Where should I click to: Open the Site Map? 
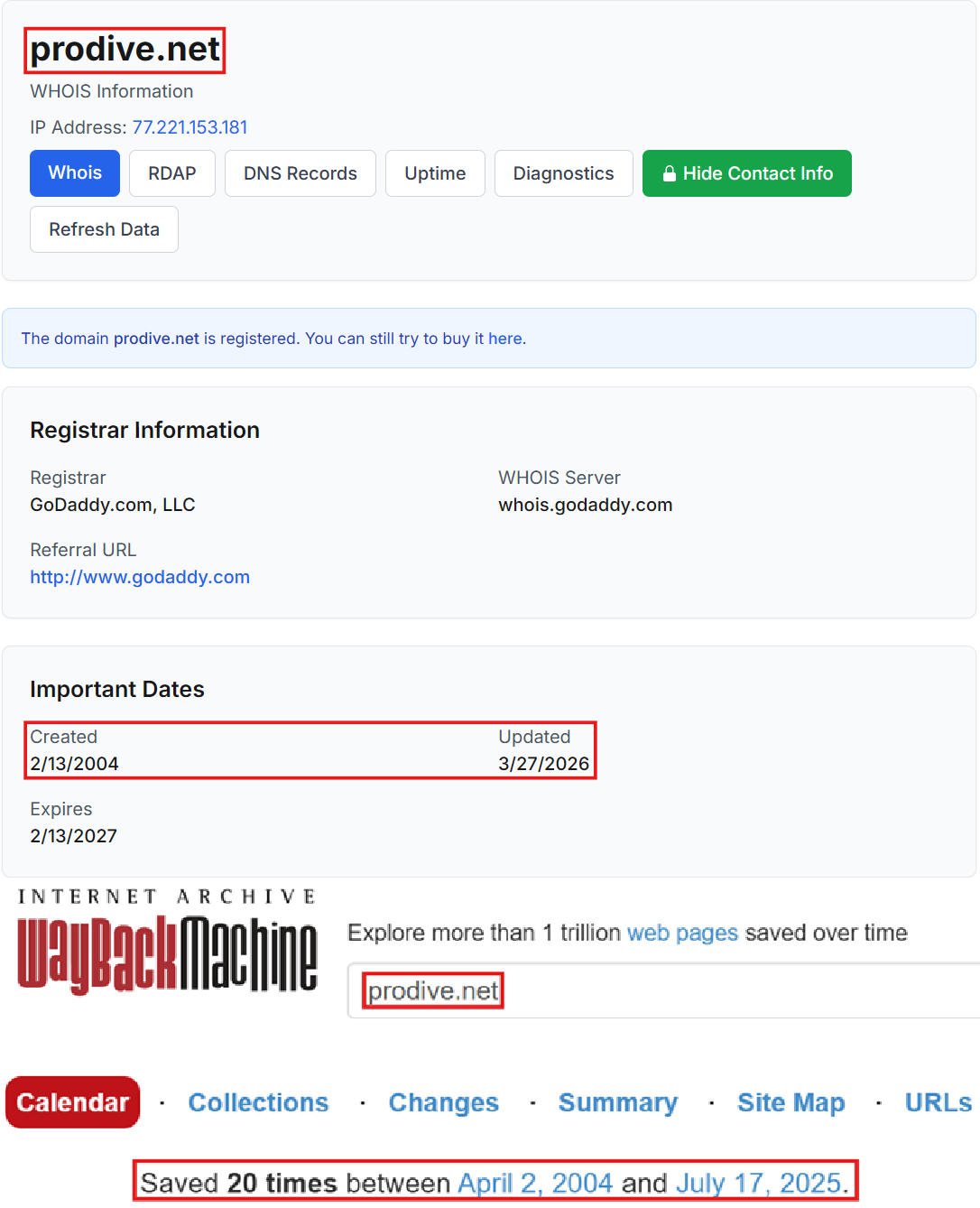(790, 1102)
